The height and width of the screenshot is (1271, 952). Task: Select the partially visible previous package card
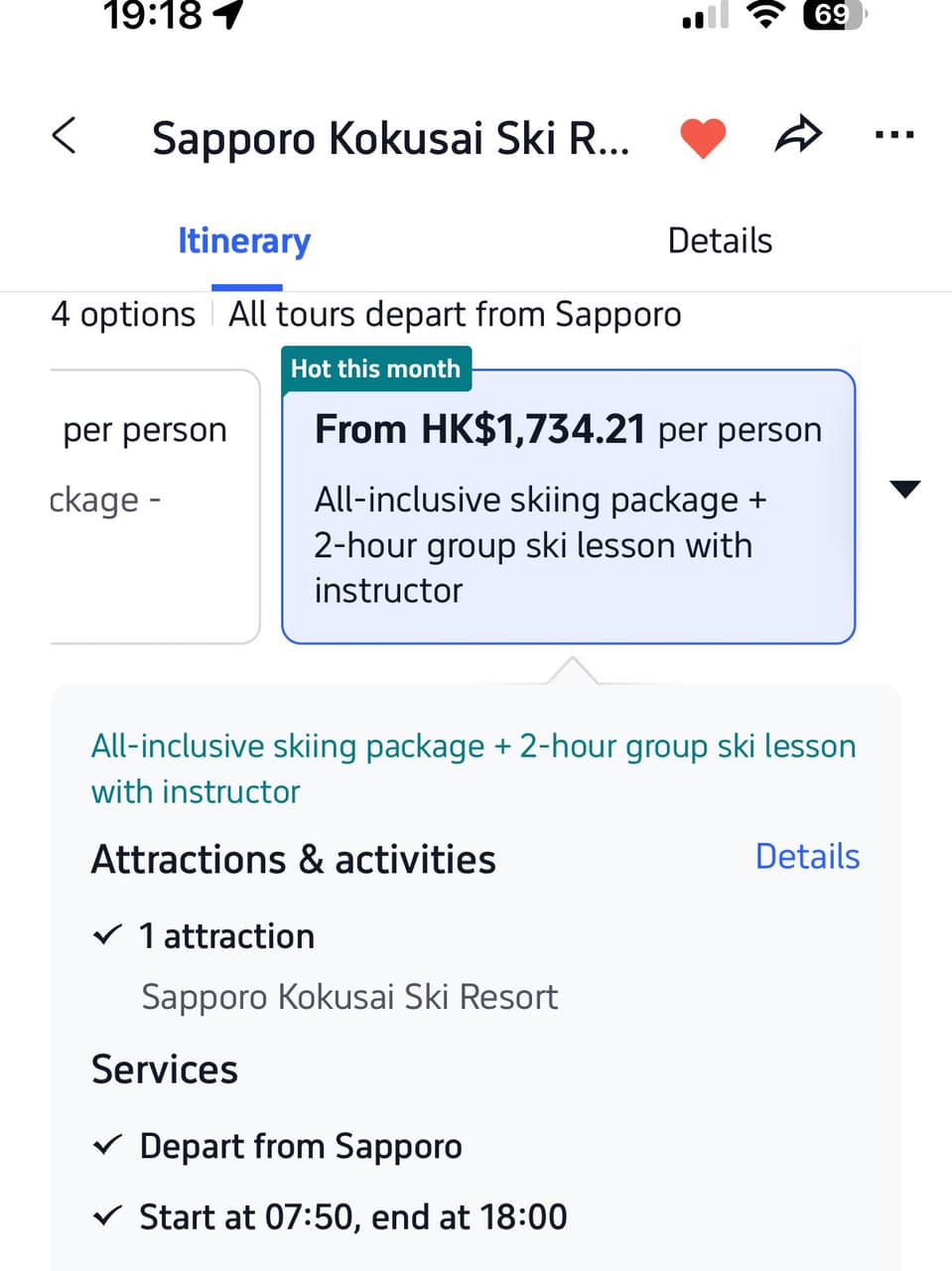(155, 506)
